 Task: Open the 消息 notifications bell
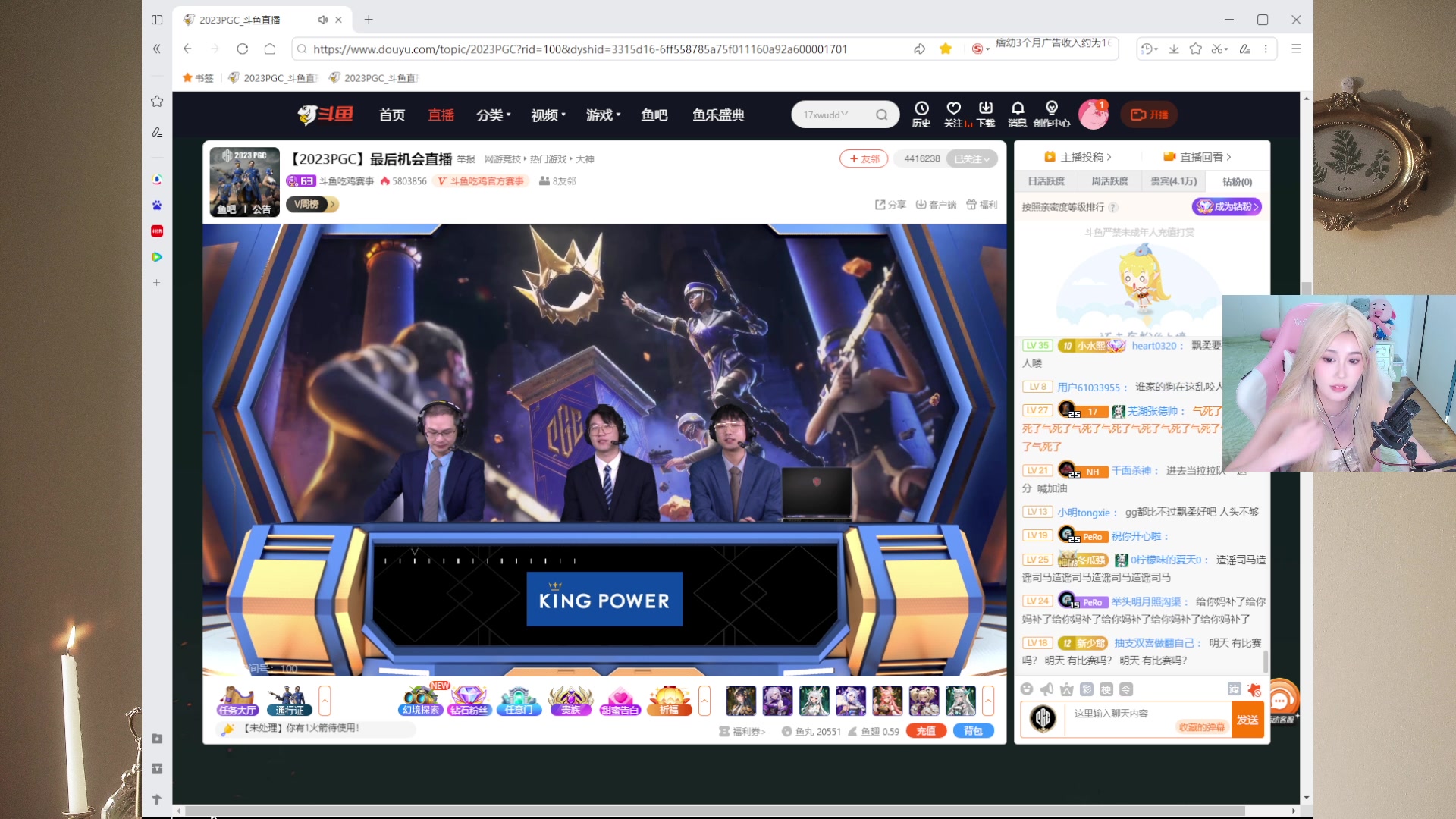pos(1018,115)
